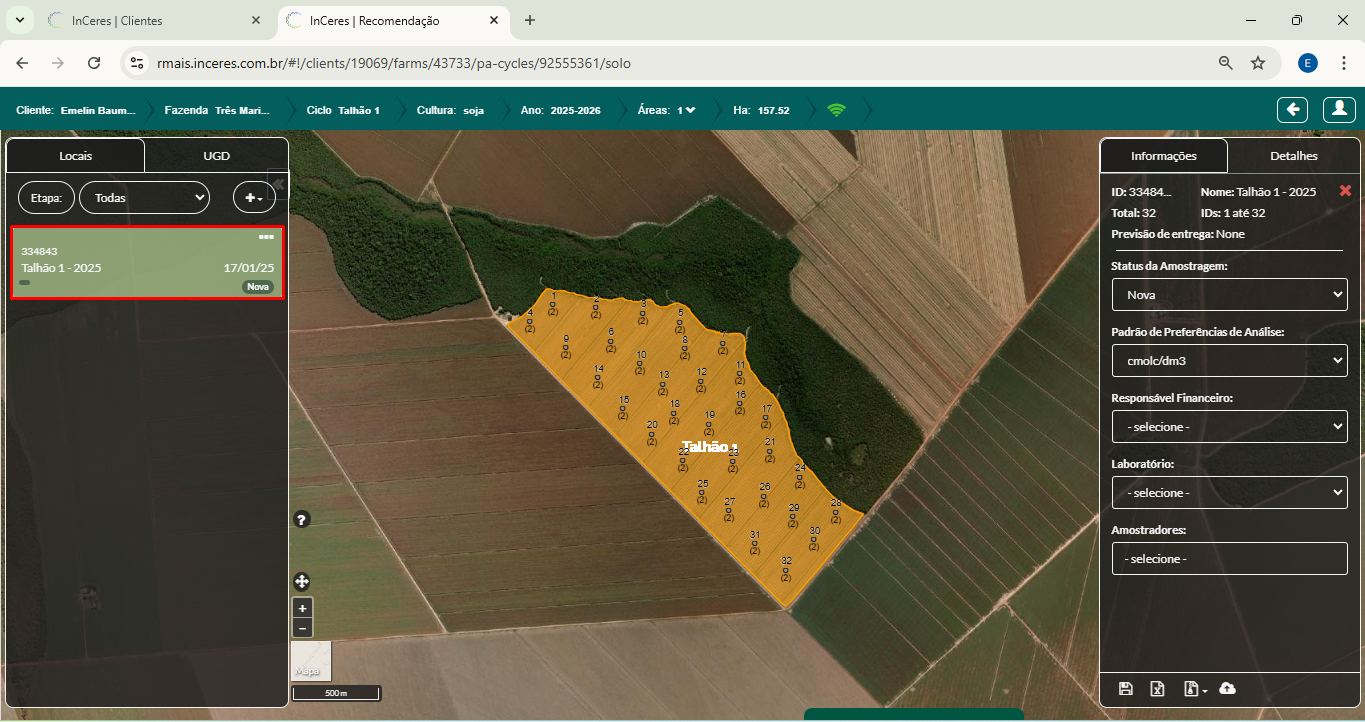The height and width of the screenshot is (722, 1365).
Task: Click the Fazenda Três Mari breadcrumb
Action: pos(217,110)
